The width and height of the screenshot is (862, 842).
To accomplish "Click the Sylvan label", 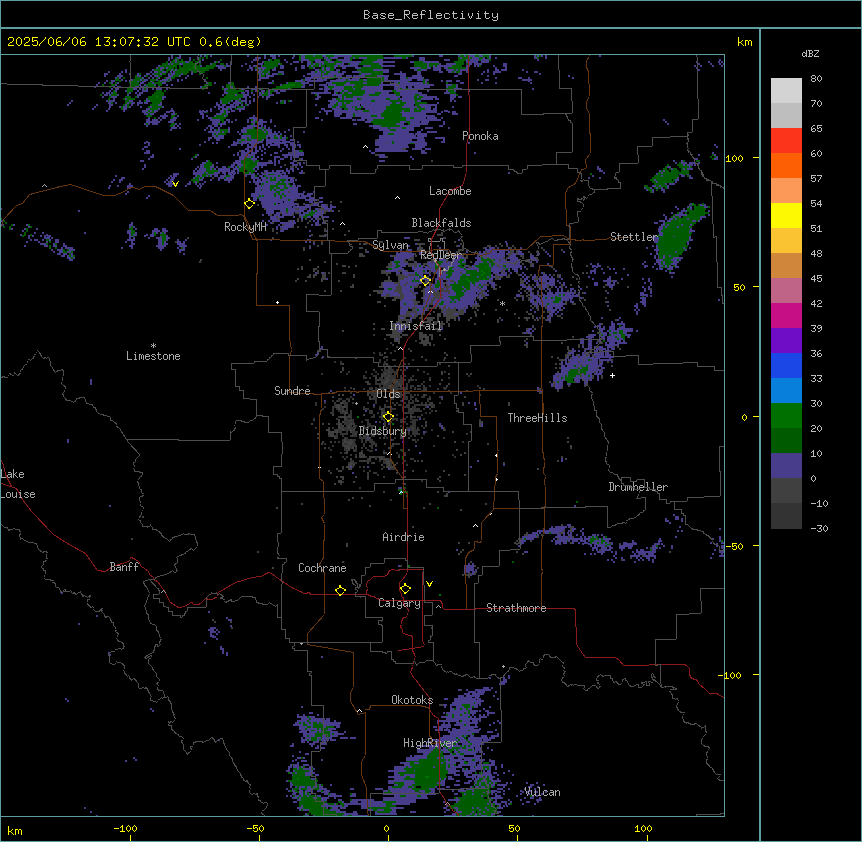I will click(x=390, y=245).
